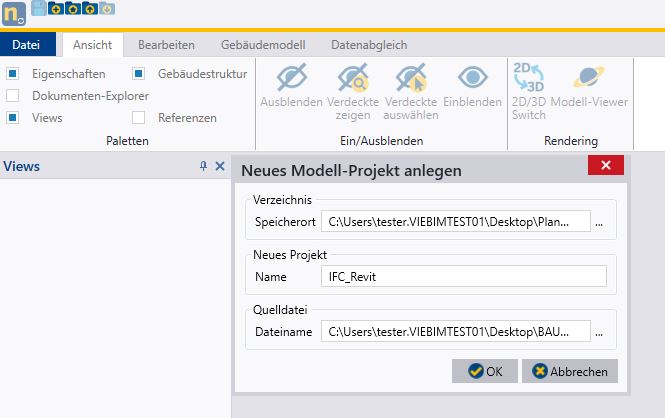Click the save disk icon in quick access
Image resolution: width=665 pixels, height=418 pixels.
[x=38, y=8]
